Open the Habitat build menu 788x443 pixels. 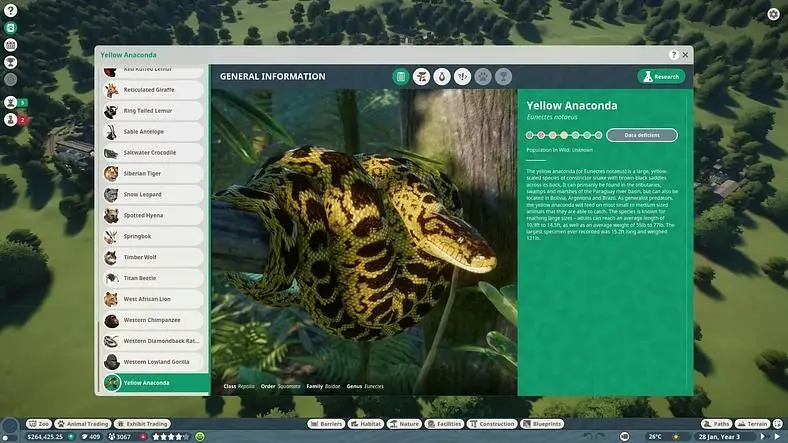pyautogui.click(x=366, y=424)
